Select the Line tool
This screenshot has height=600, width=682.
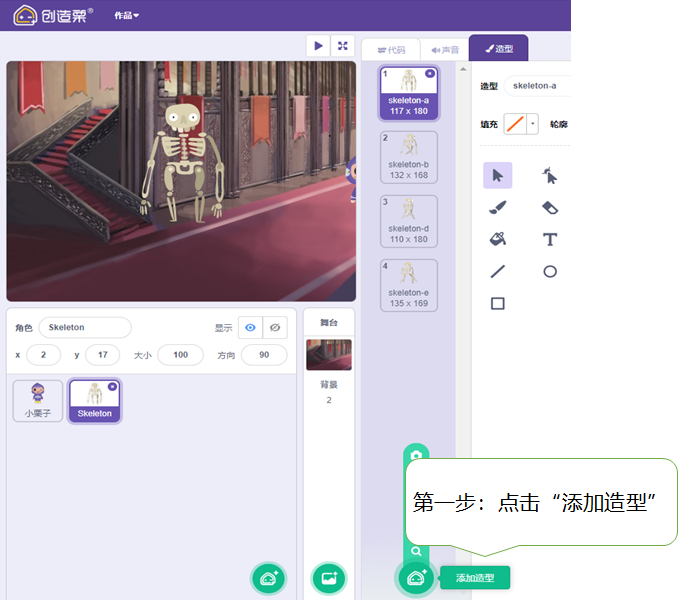click(x=498, y=272)
